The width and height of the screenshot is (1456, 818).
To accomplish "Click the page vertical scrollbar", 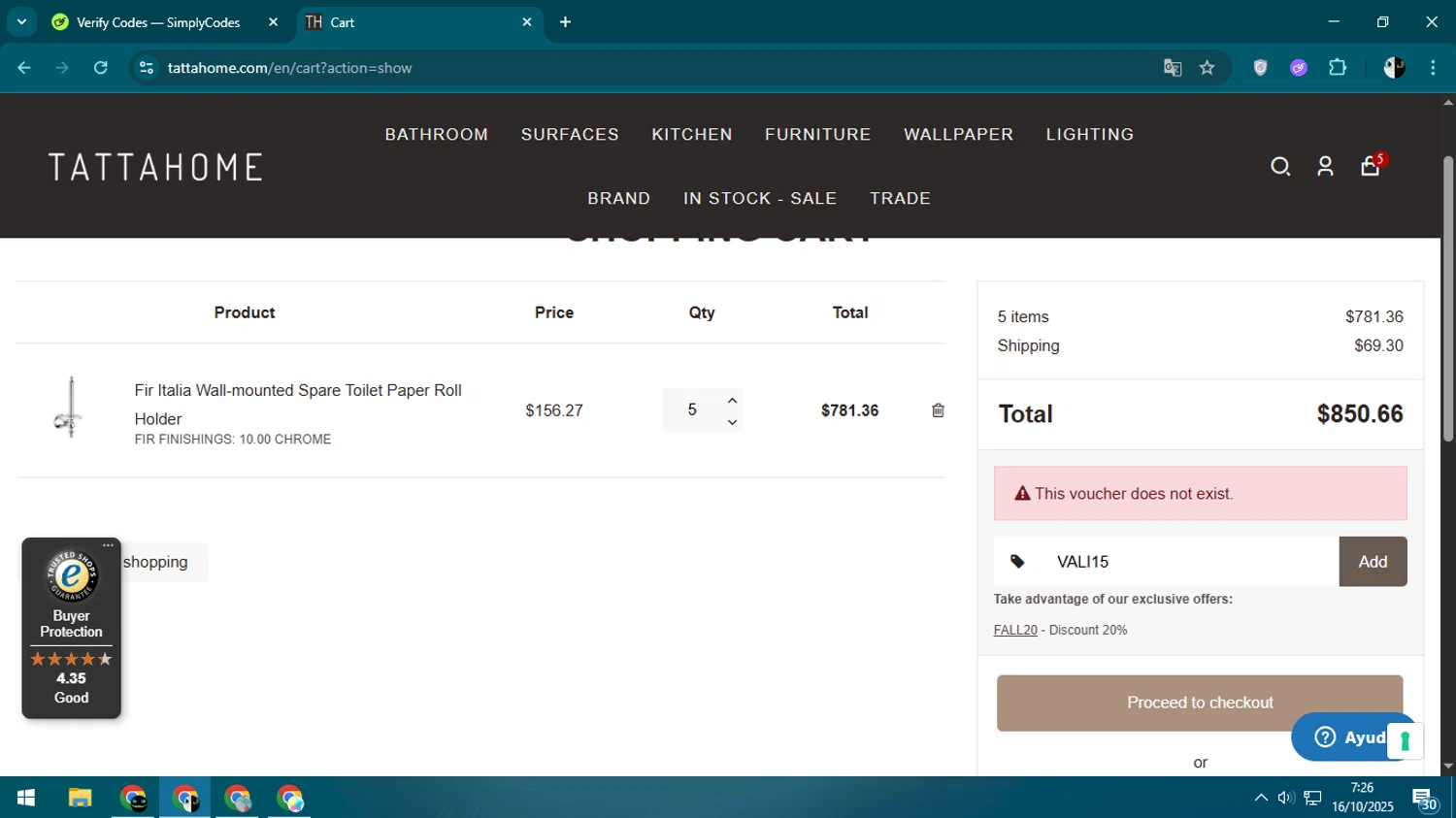I will pos(1448,299).
